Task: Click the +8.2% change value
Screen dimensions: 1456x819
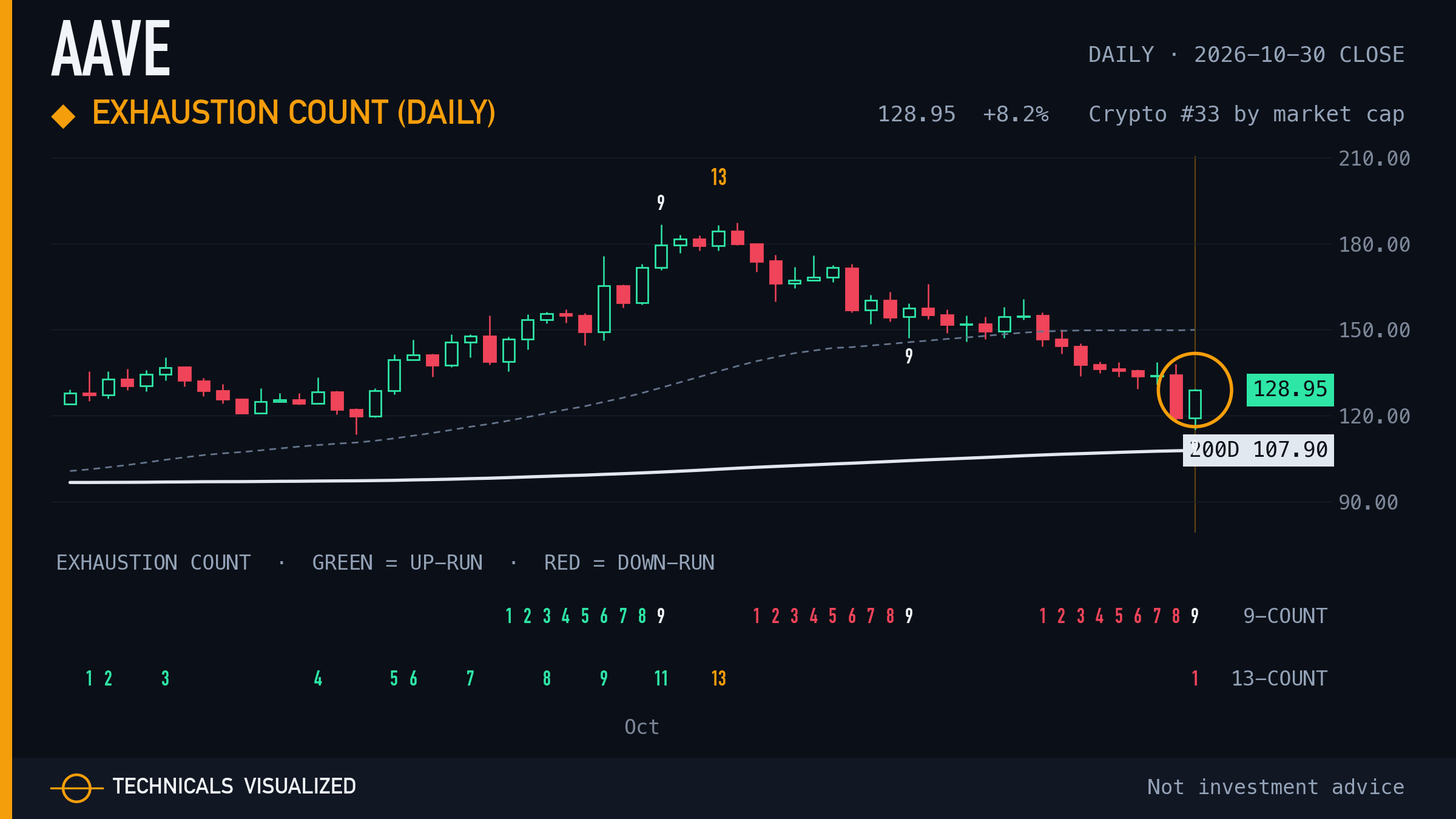Action: click(x=1016, y=114)
